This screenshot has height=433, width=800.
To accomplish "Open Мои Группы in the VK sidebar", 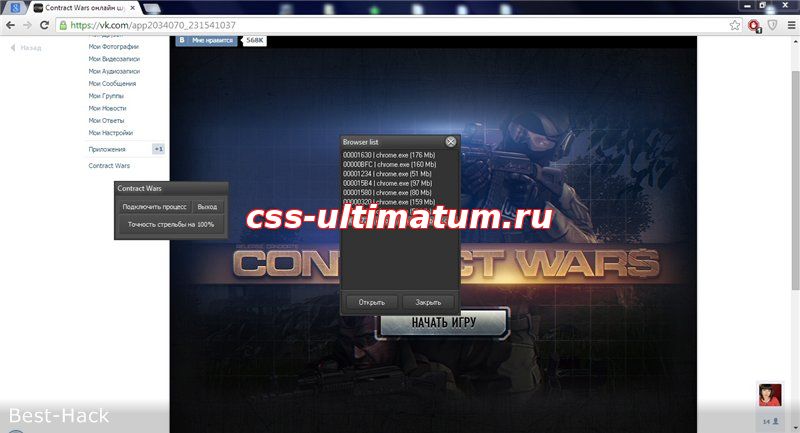I will [106, 96].
